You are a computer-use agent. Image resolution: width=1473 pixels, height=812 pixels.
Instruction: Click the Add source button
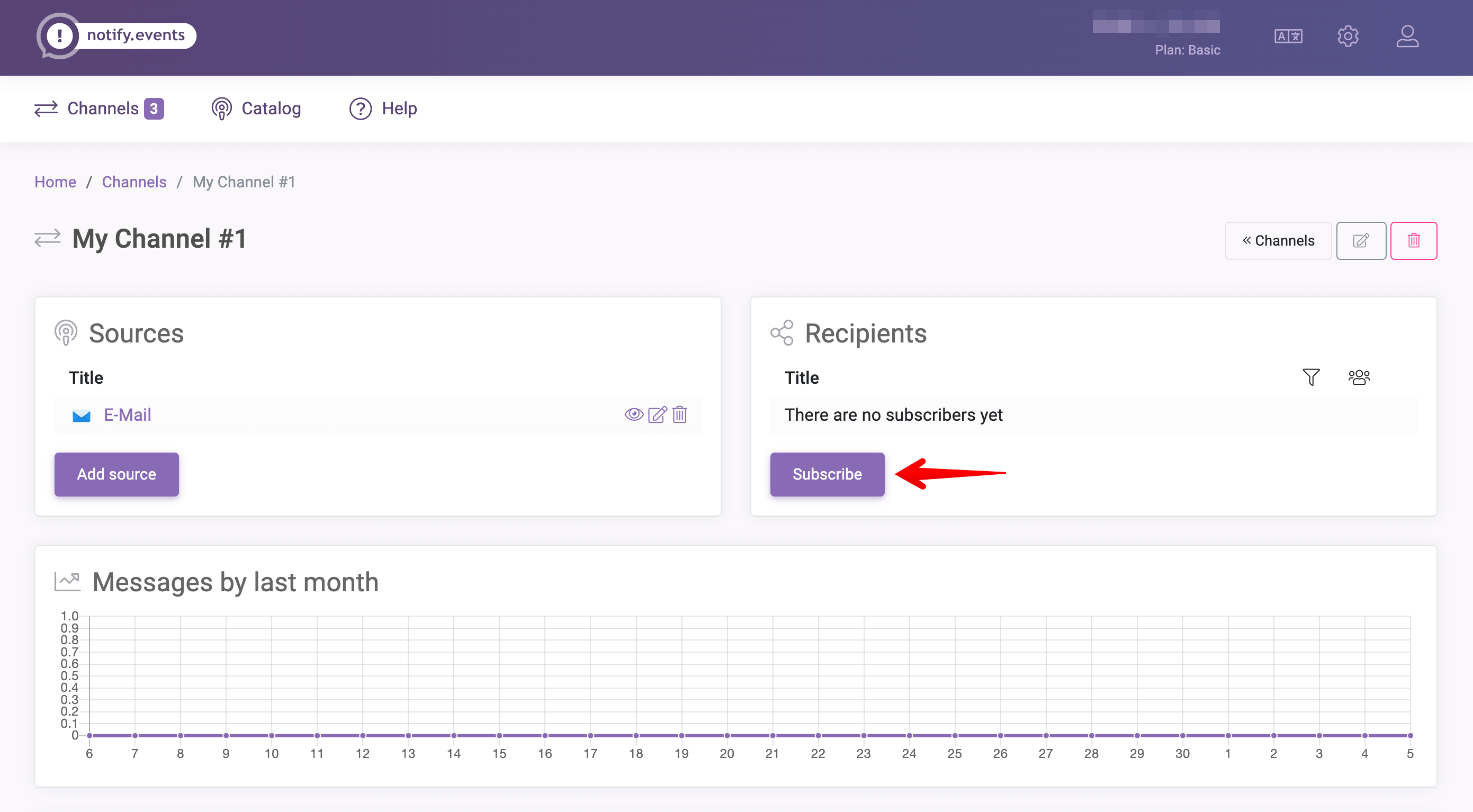(116, 474)
